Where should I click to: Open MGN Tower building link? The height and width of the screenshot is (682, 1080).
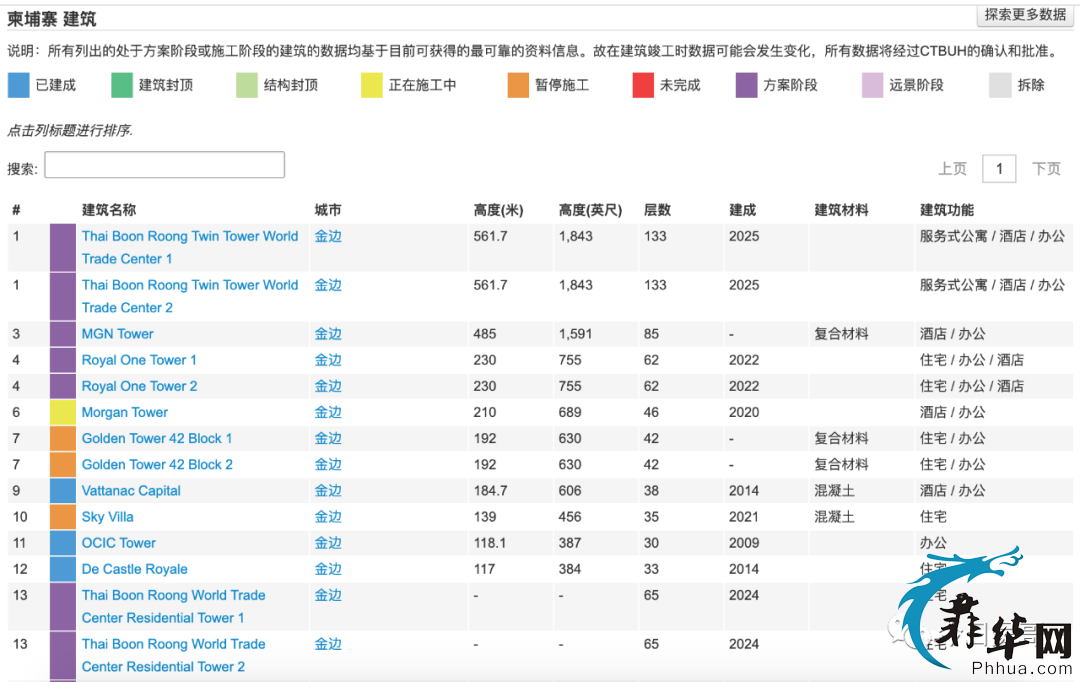pos(118,334)
